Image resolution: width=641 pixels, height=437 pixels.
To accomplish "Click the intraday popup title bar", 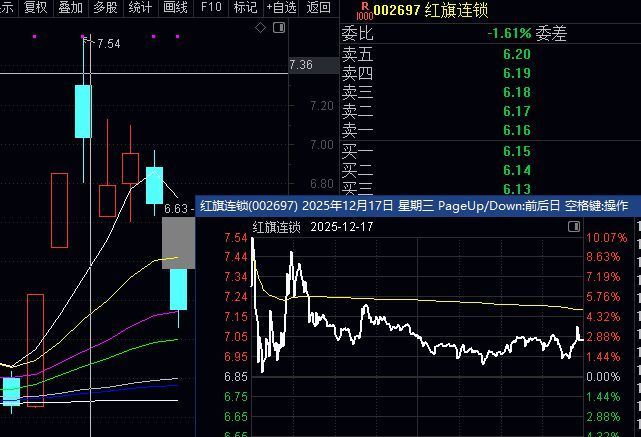I will (418, 206).
